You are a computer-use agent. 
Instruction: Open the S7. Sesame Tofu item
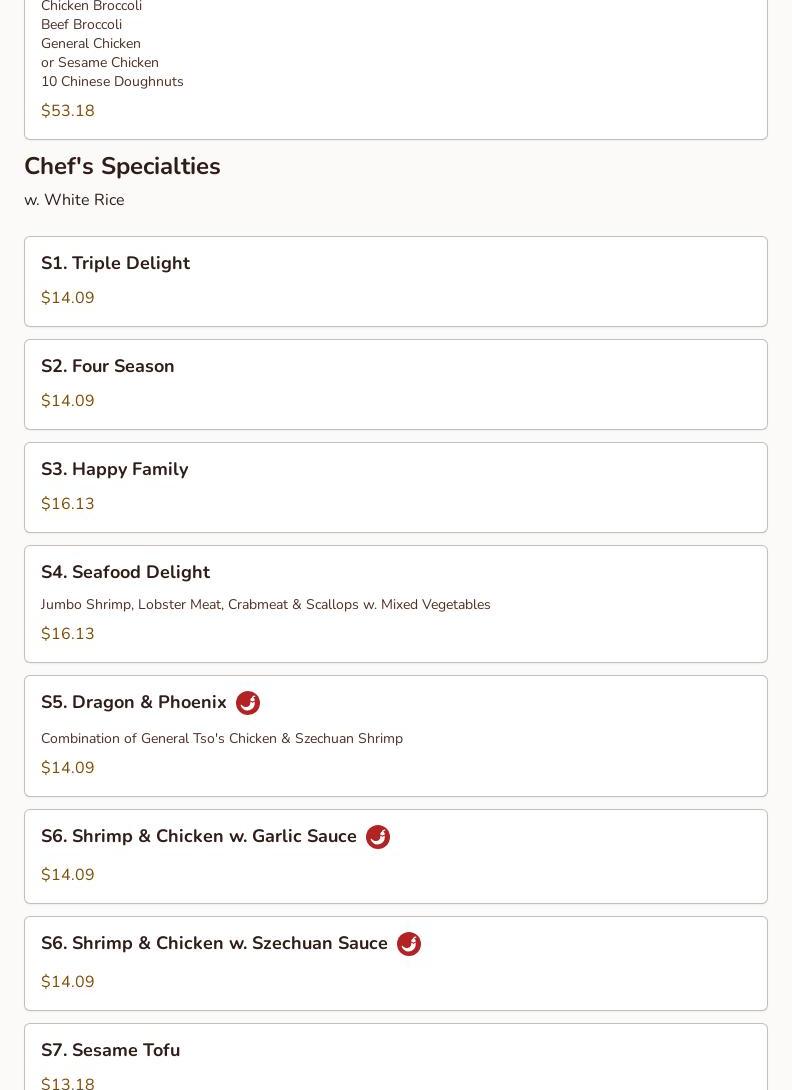(110, 1050)
